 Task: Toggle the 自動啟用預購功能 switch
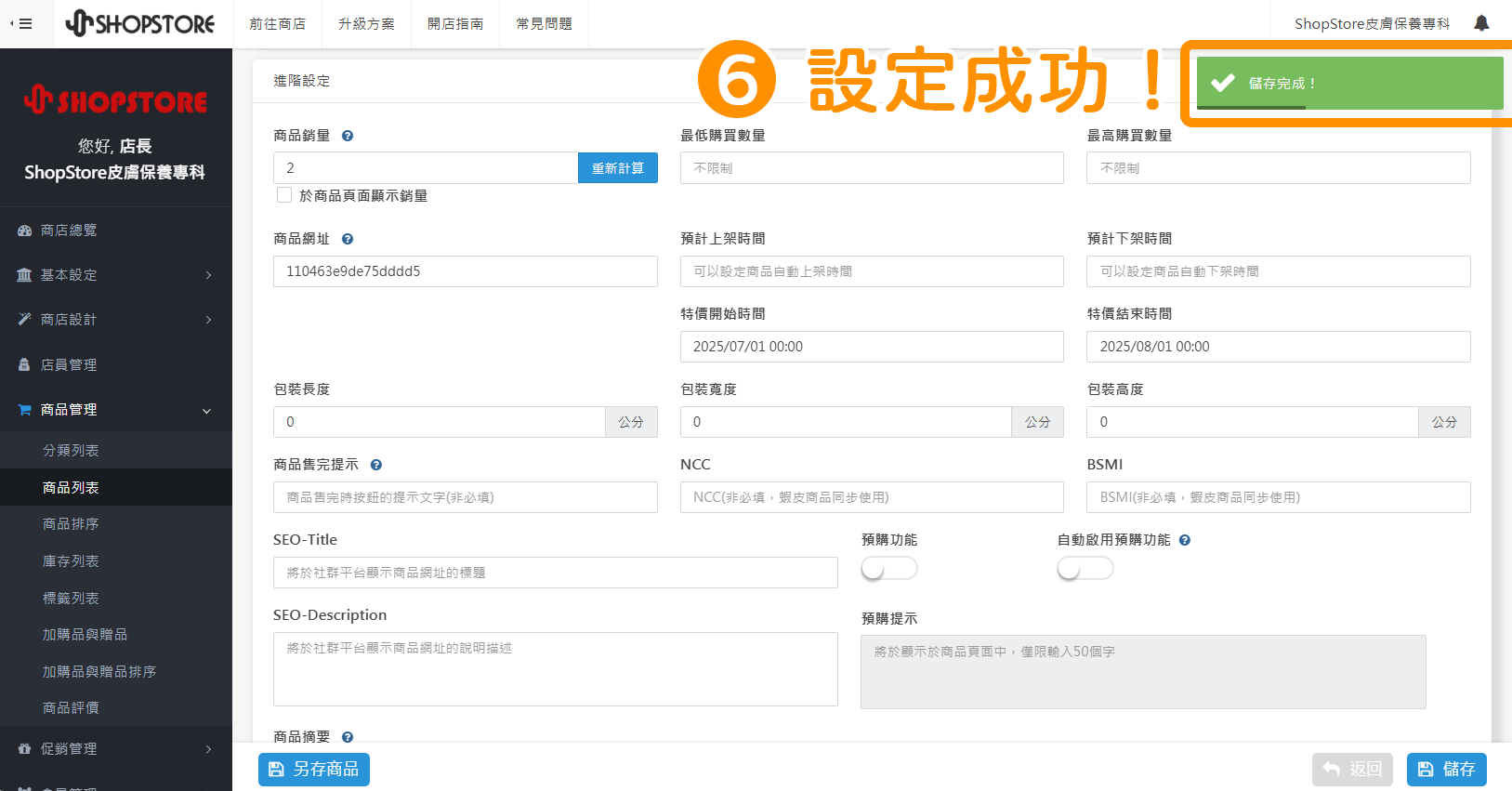1085,568
